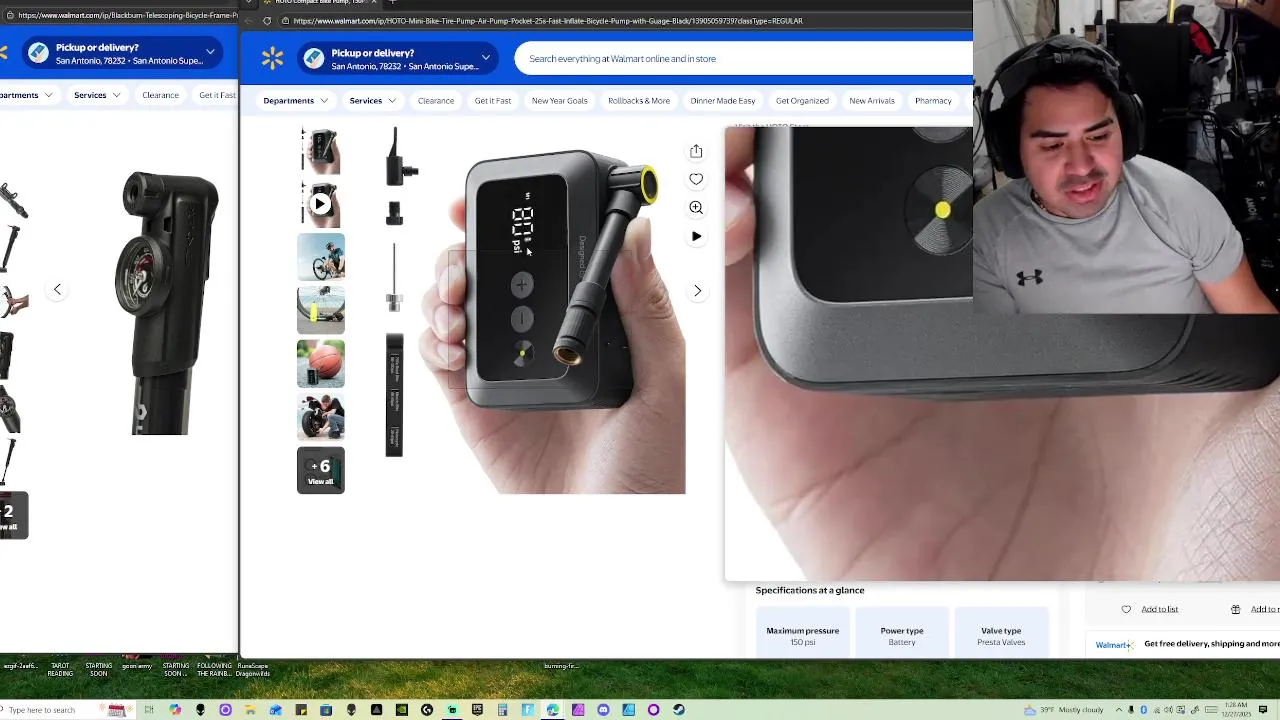Open NVIDIA app from the taskbar

(x=402, y=709)
